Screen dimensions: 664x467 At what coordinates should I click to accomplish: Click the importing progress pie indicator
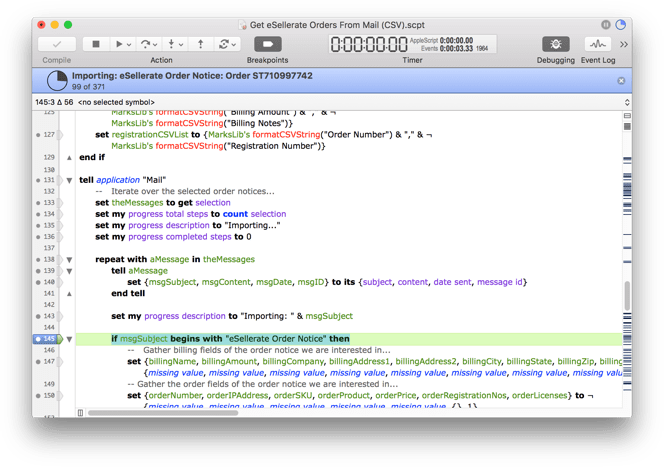pyautogui.click(x=57, y=80)
